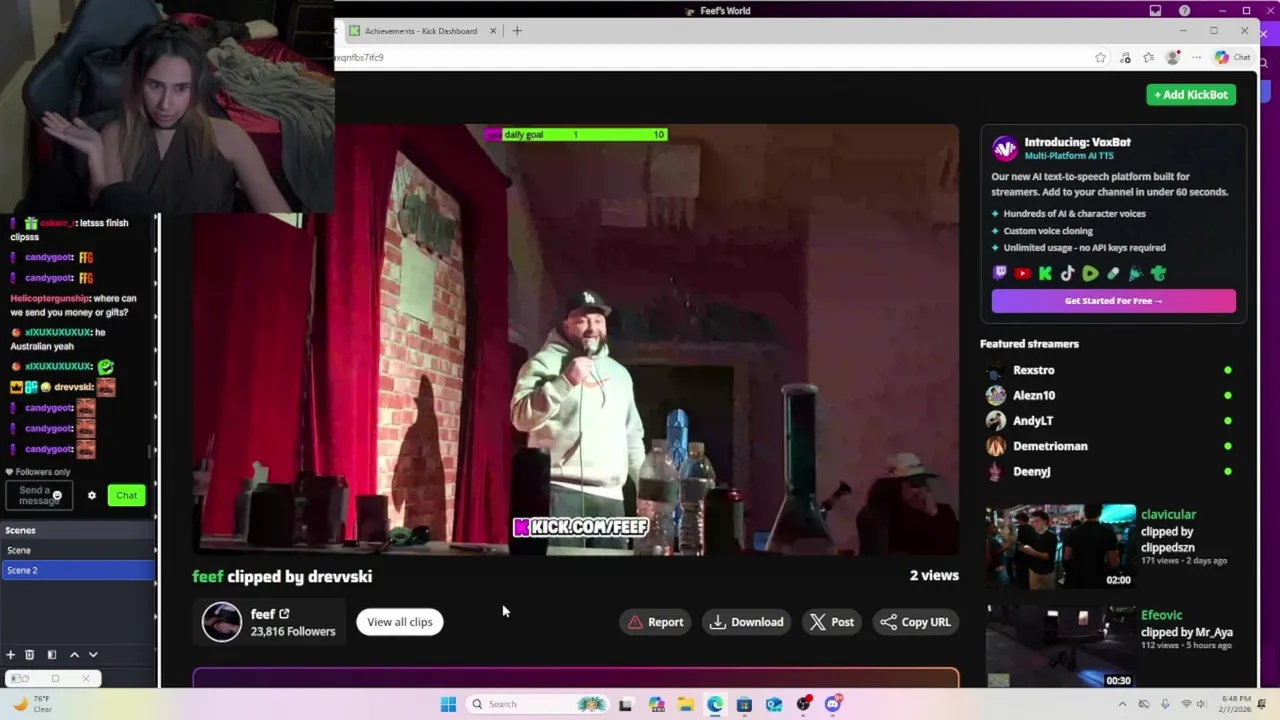This screenshot has height=720, width=1280.
Task: Open the emoji picker in chat box
Action: 57,495
